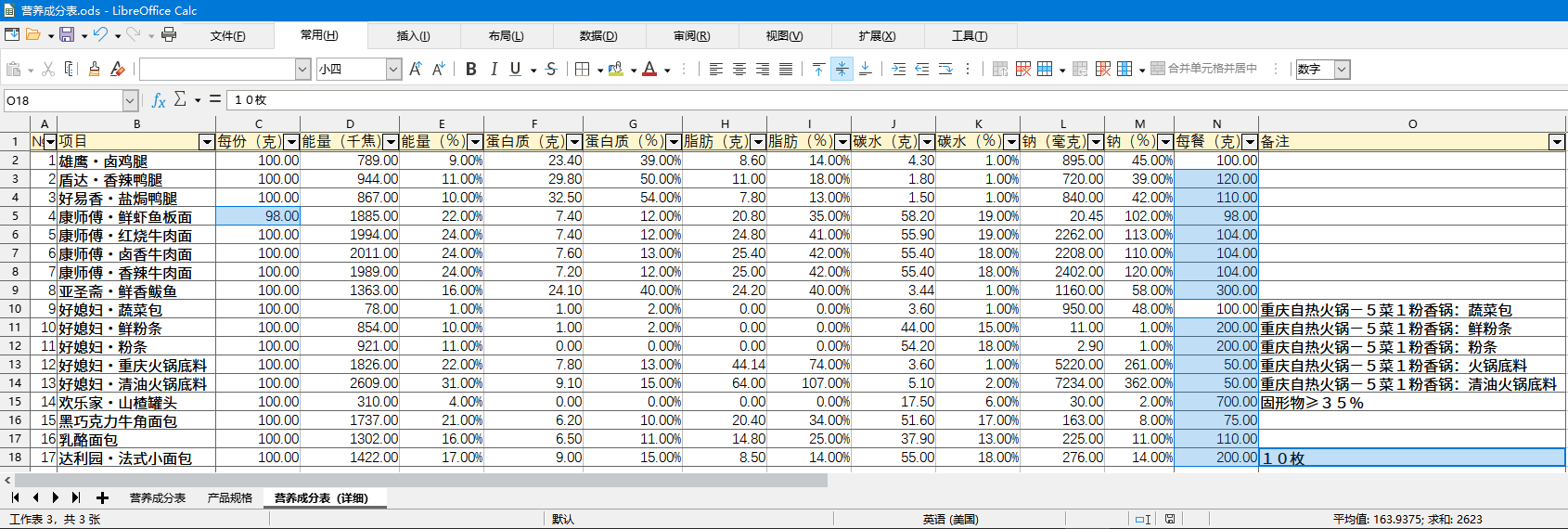This screenshot has width=1568, height=529.
Task: Open the 文件(F) menu tab
Action: click(x=227, y=36)
